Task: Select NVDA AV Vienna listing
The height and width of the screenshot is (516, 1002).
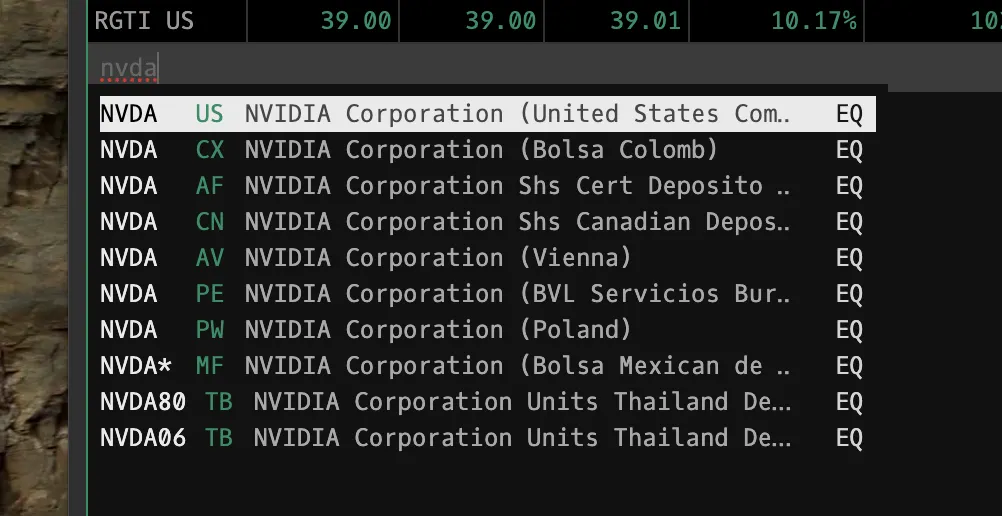Action: pos(488,258)
